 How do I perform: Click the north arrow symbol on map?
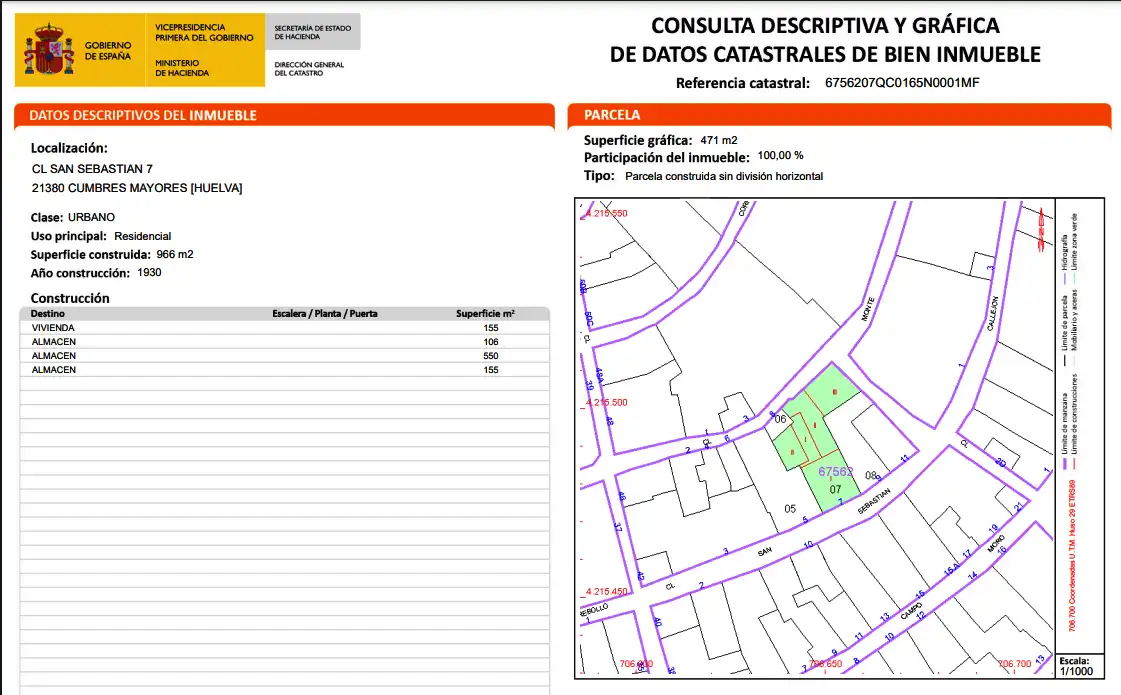click(x=1042, y=229)
